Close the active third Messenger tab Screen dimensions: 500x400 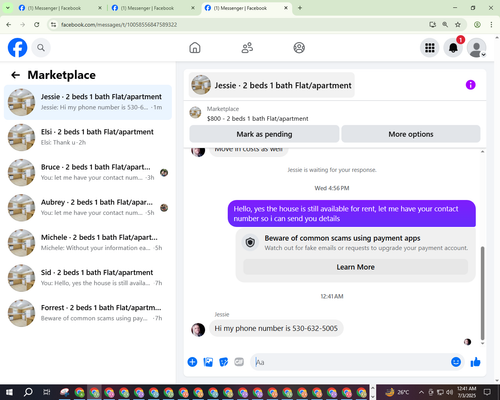click(286, 8)
